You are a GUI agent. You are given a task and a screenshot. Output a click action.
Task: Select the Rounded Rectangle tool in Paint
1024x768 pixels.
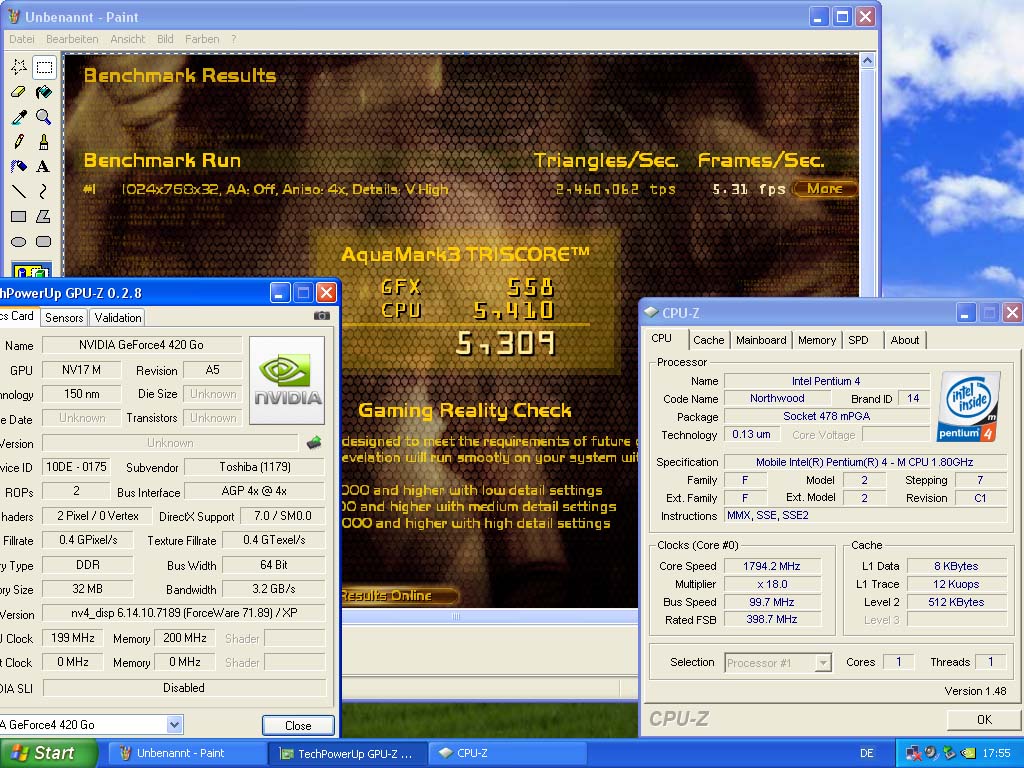tap(44, 242)
